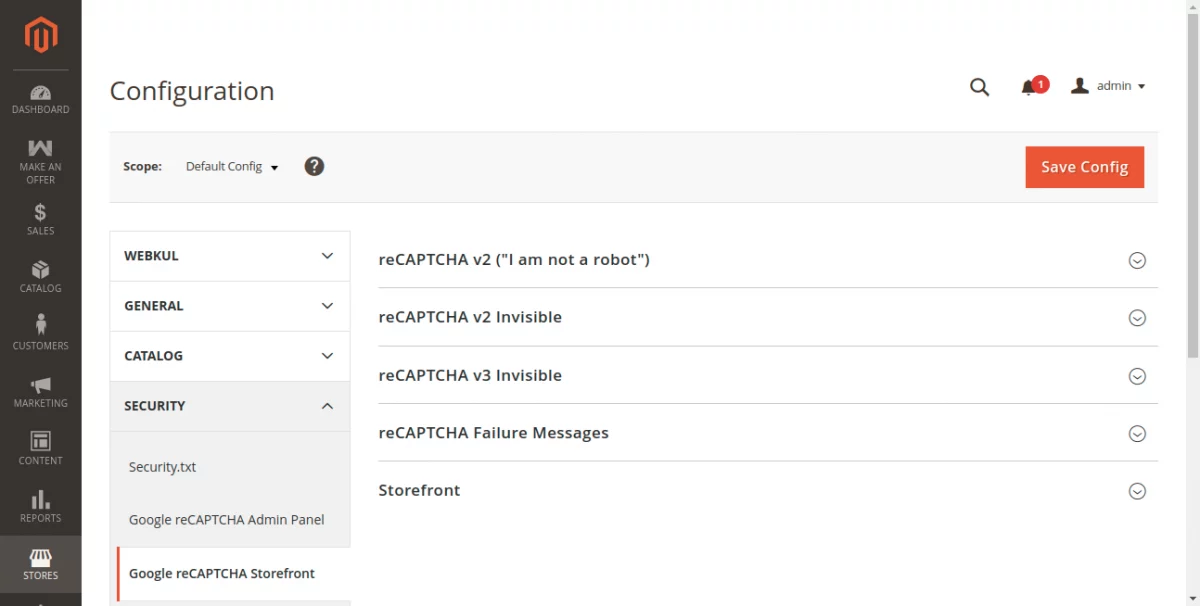Click the scope help question mark
Image resolution: width=1200 pixels, height=606 pixels.
click(x=314, y=166)
